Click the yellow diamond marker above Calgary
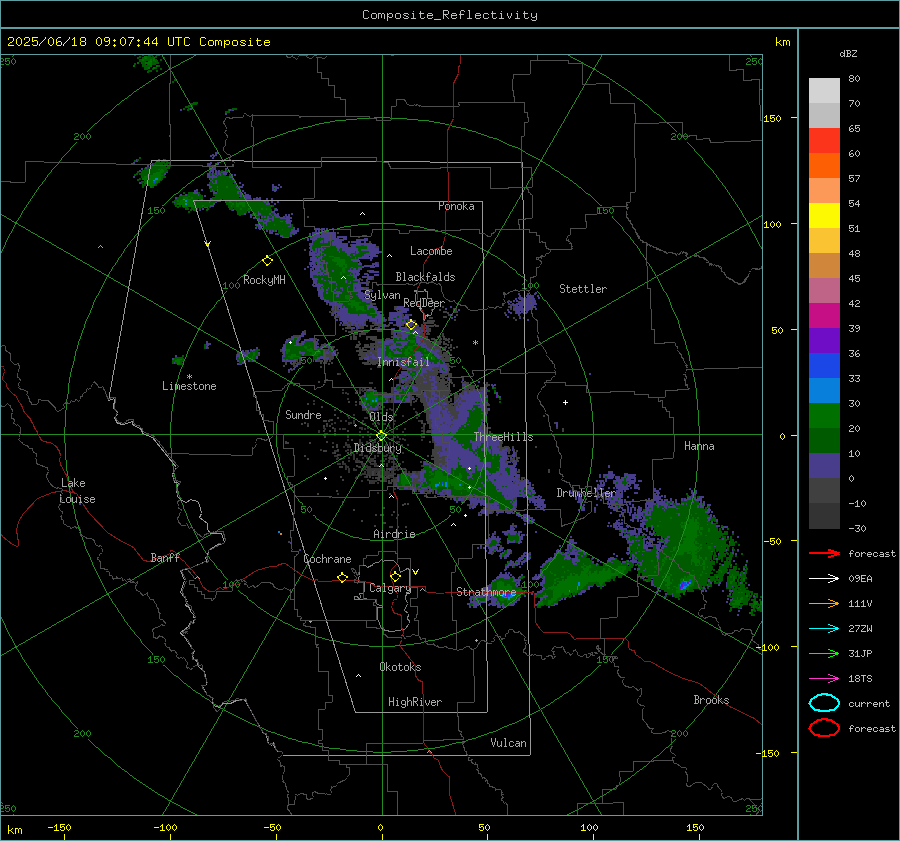Image resolution: width=900 pixels, height=841 pixels. click(x=395, y=576)
